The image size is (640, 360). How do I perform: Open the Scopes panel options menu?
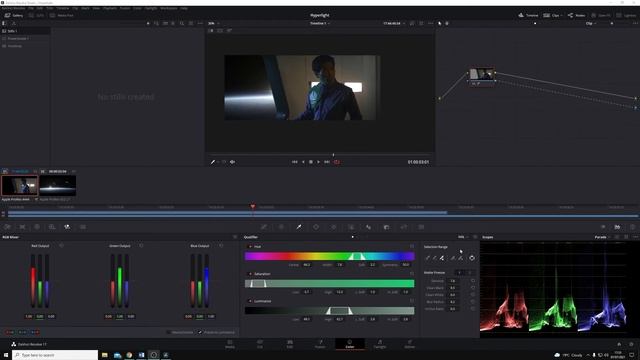(x=635, y=237)
